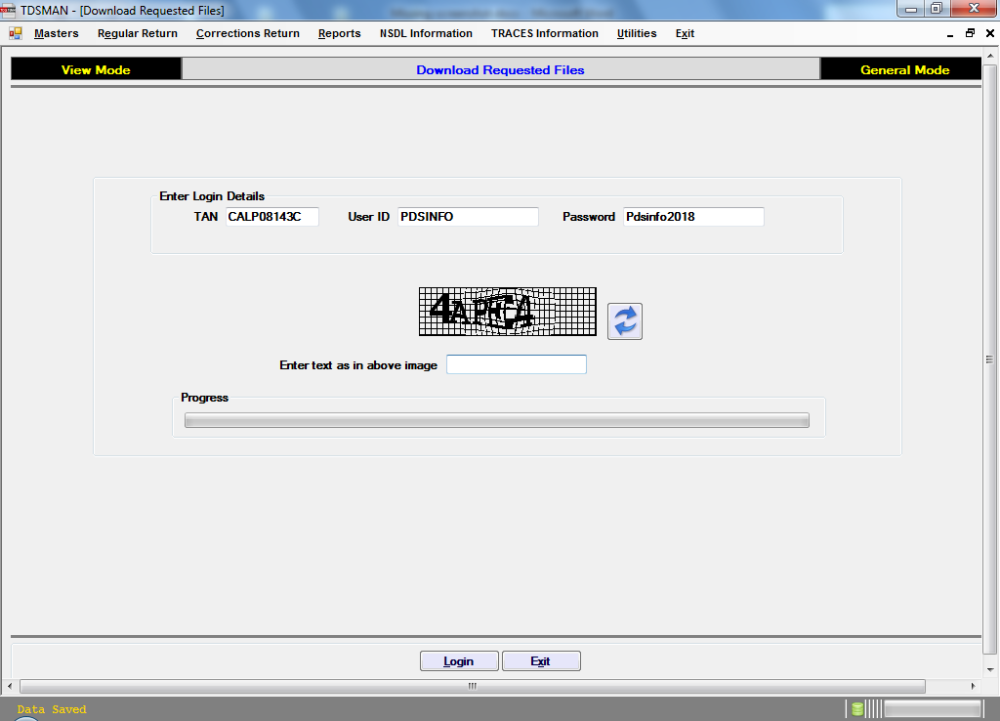Click the Progress bar

click(x=496, y=420)
